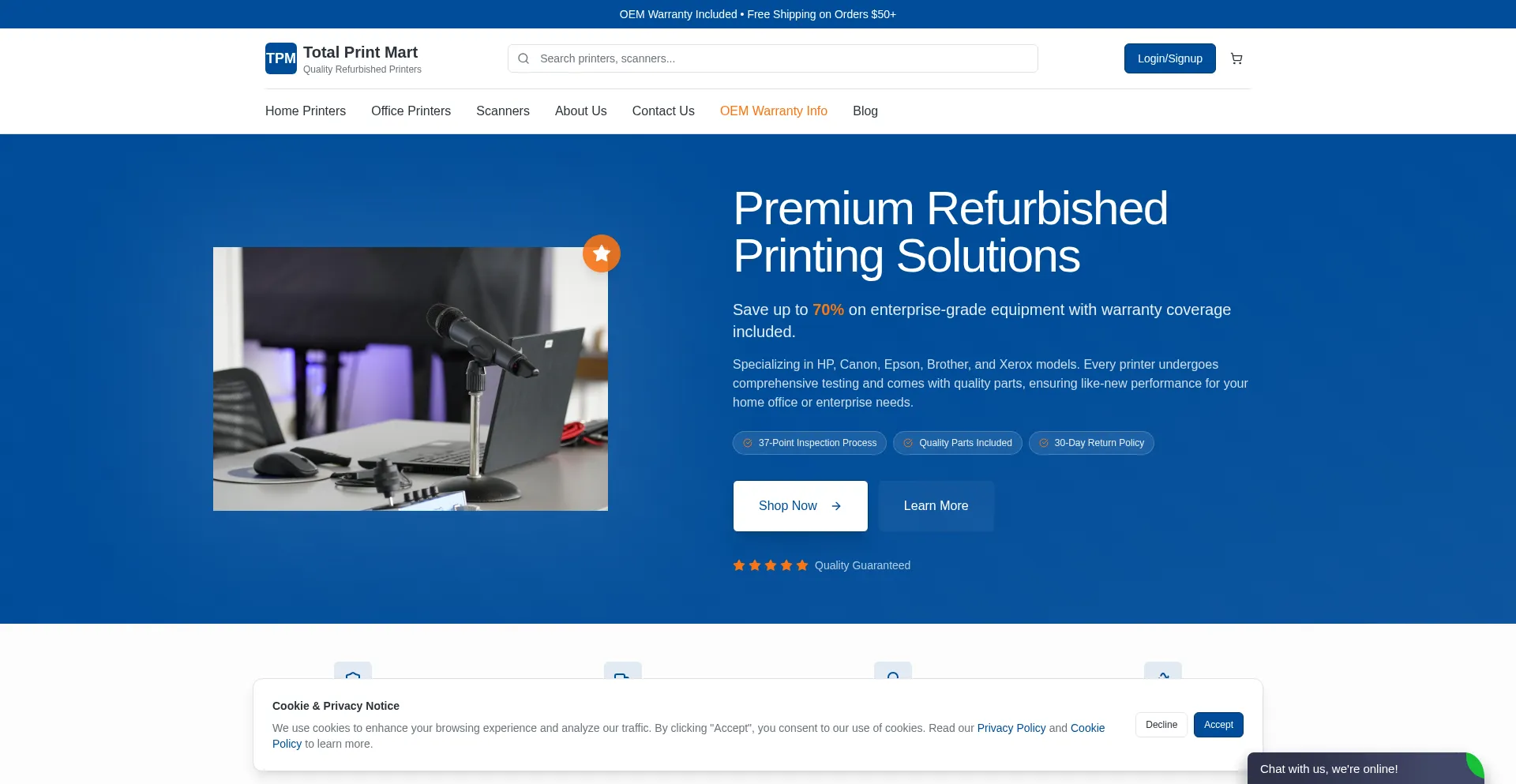1516x784 pixels.
Task: Go to the Scanners page
Action: click(503, 111)
